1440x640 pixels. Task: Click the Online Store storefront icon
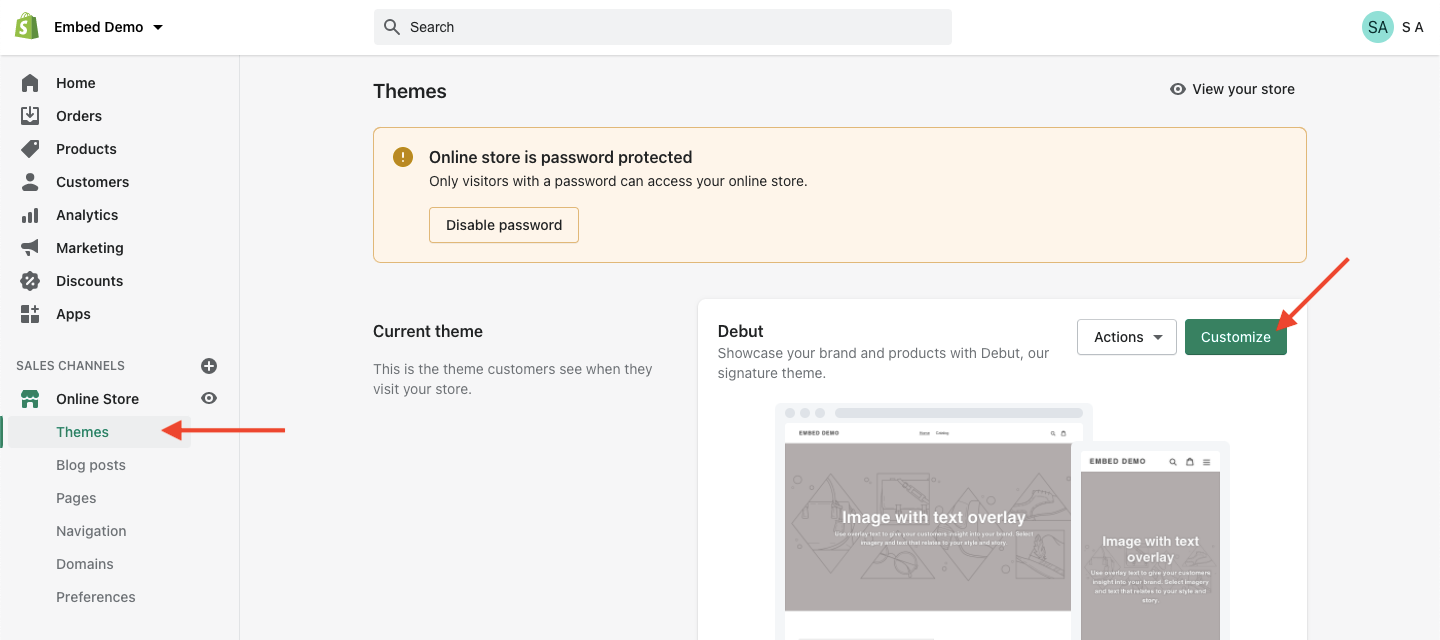pos(30,399)
